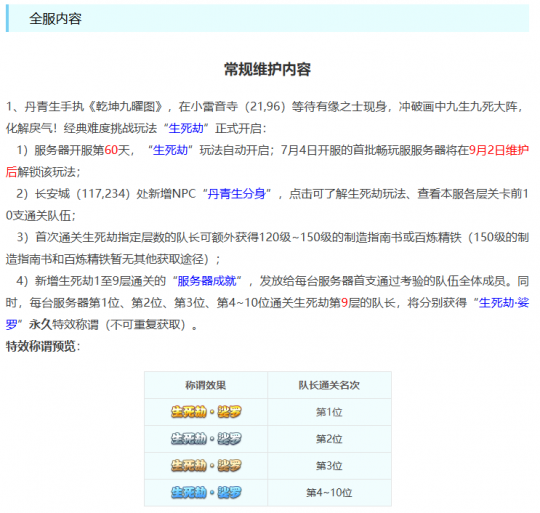
Task: Click the 第1位 table cell
Action: [x=329, y=412]
